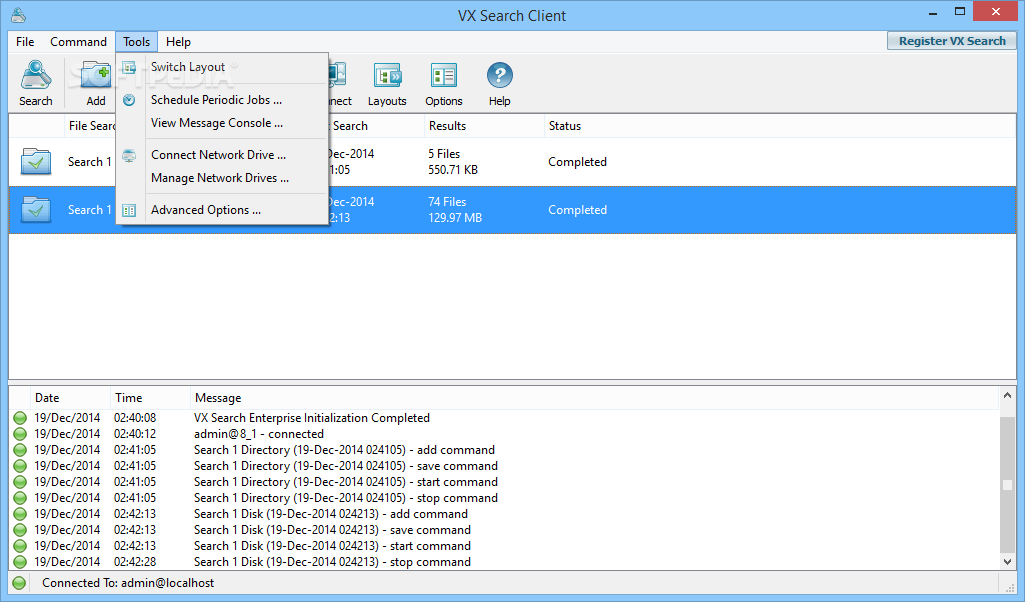Click the Switch Layout menu icon
Viewport: 1025px width, 602px height.
click(x=129, y=67)
